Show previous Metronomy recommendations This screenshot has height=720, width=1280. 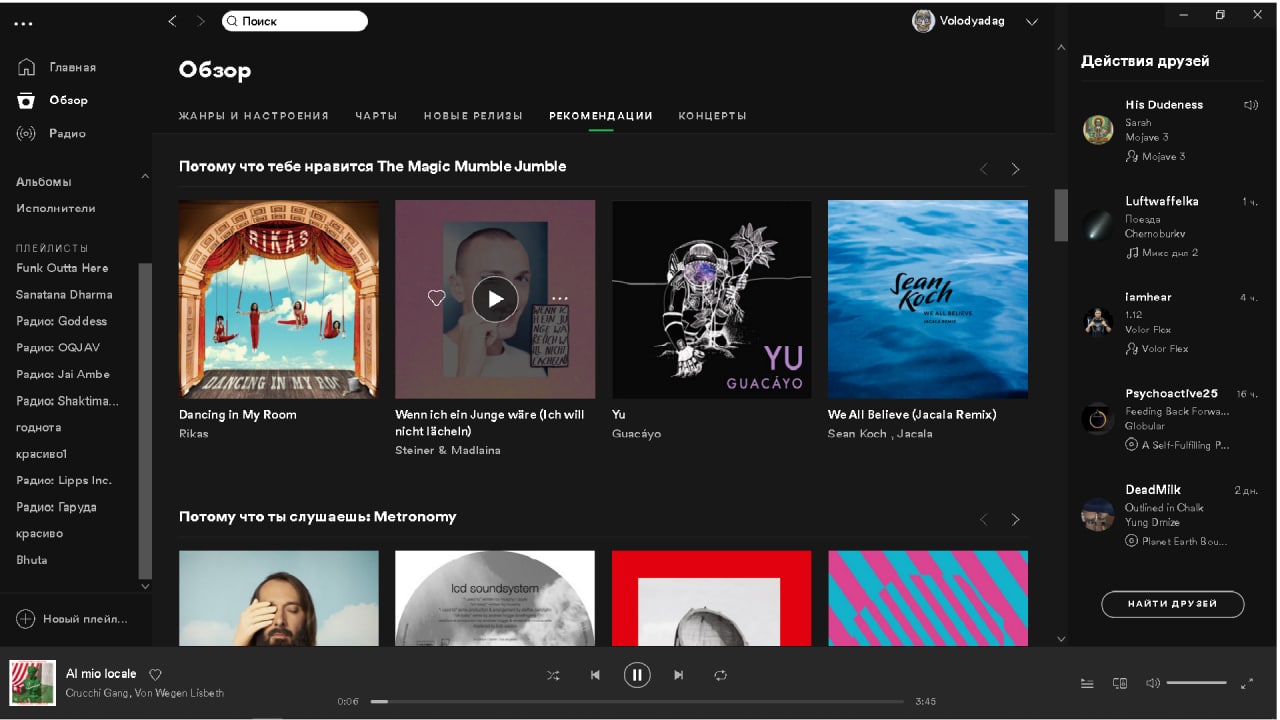point(983,519)
